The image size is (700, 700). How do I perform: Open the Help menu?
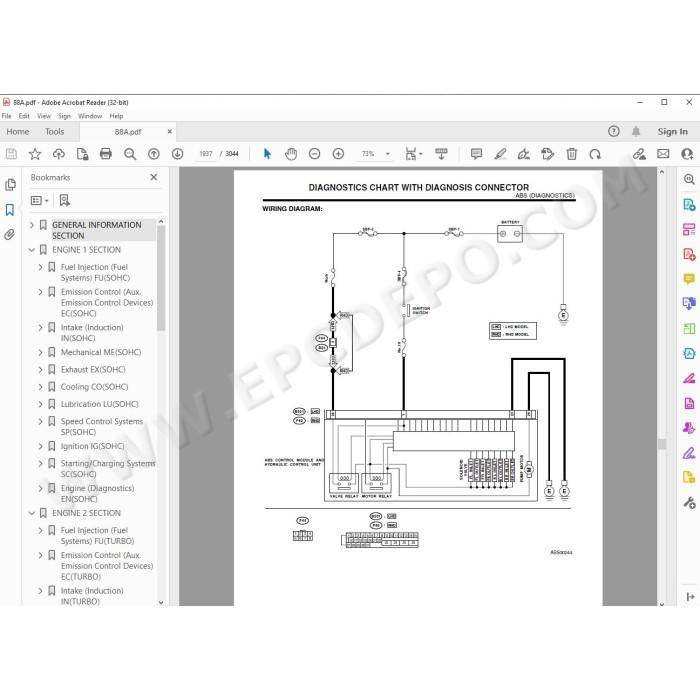(x=116, y=116)
